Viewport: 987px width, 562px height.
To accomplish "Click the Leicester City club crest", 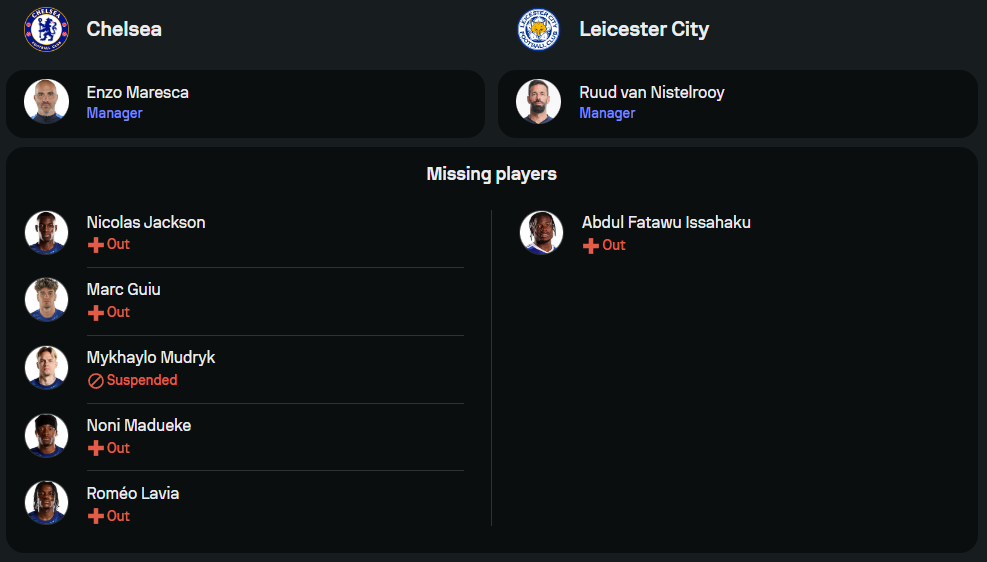I will click(538, 29).
